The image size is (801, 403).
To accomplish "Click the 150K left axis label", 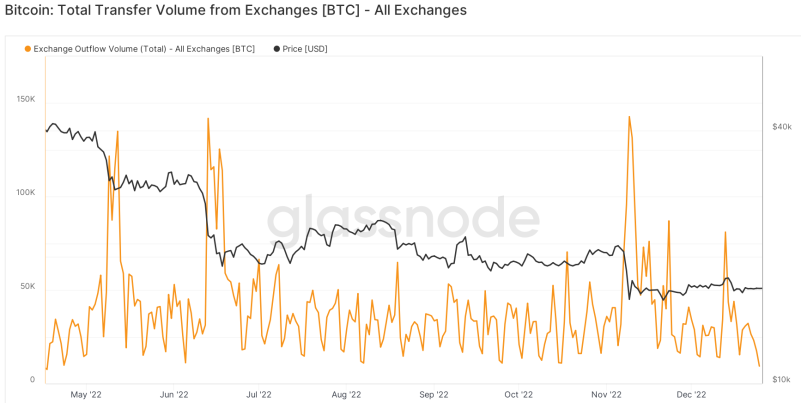I will pos(26,99).
